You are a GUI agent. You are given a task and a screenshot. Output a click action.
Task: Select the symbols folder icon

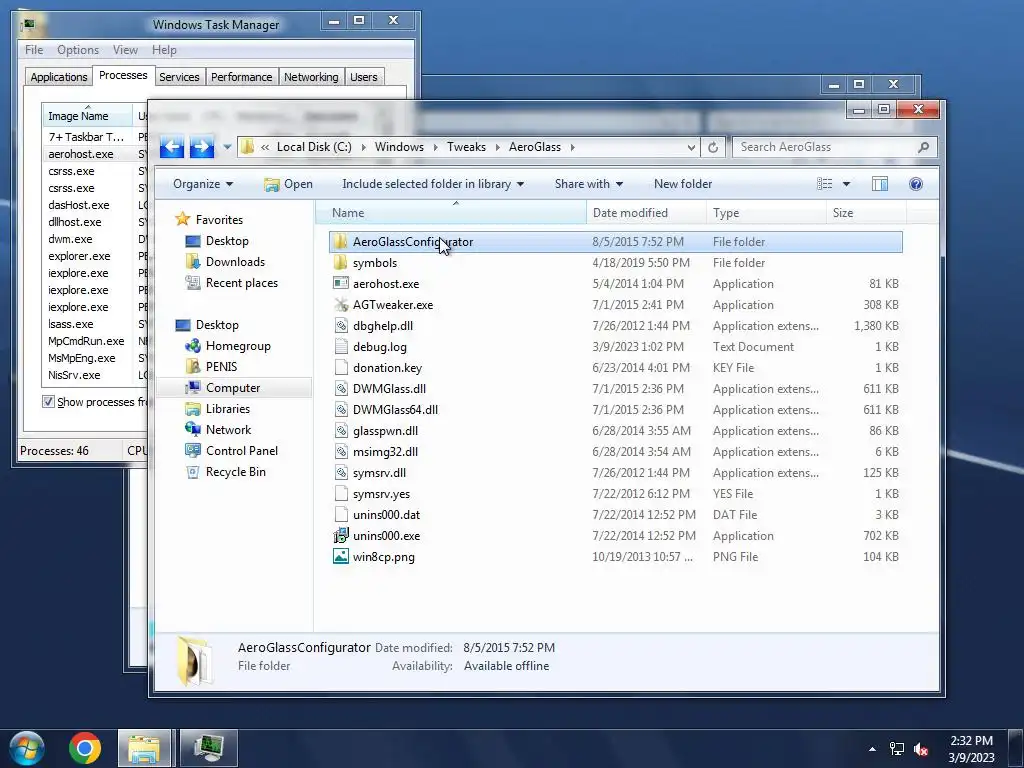340,263
